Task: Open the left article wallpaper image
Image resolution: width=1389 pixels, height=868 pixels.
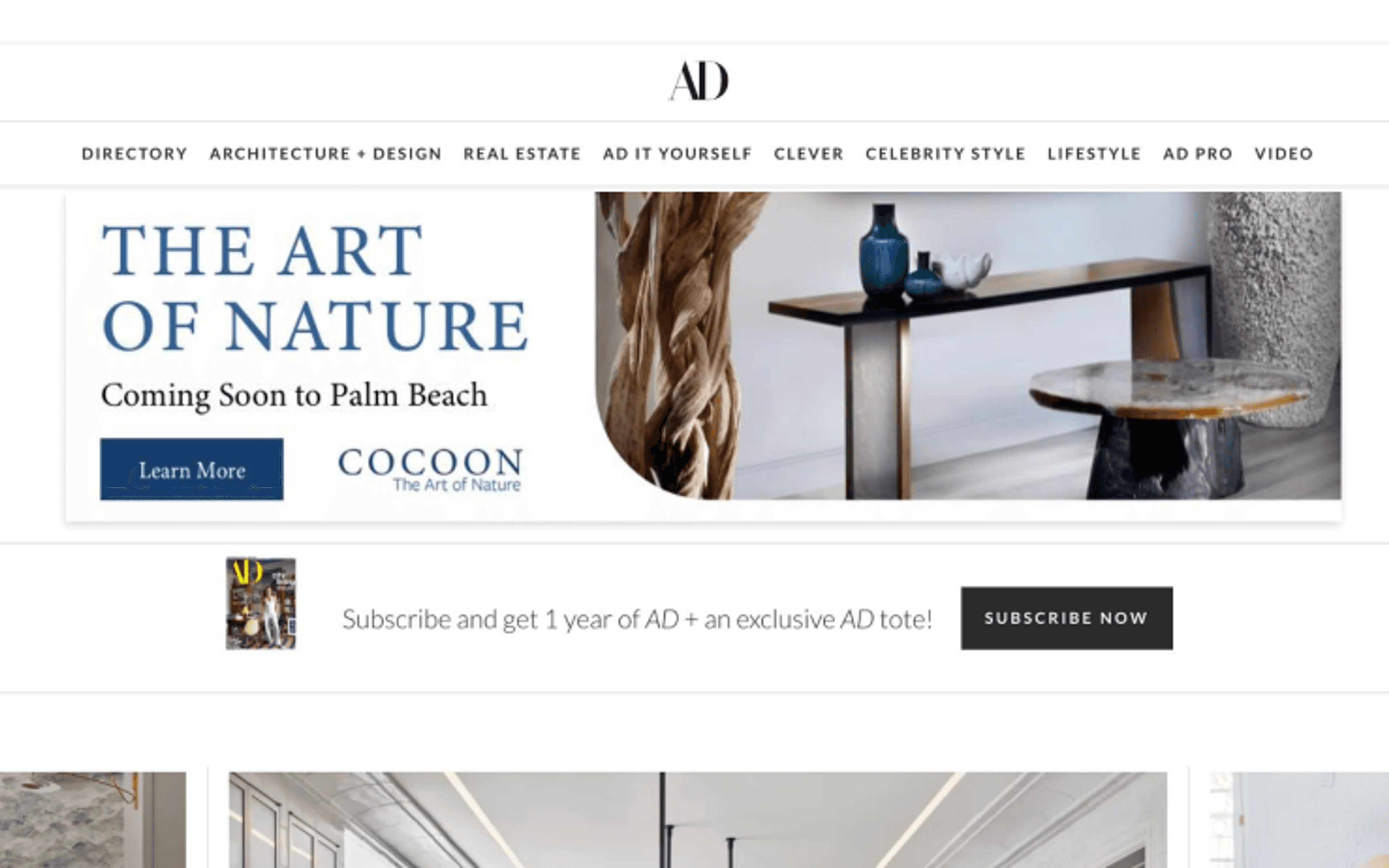Action: coord(93,820)
